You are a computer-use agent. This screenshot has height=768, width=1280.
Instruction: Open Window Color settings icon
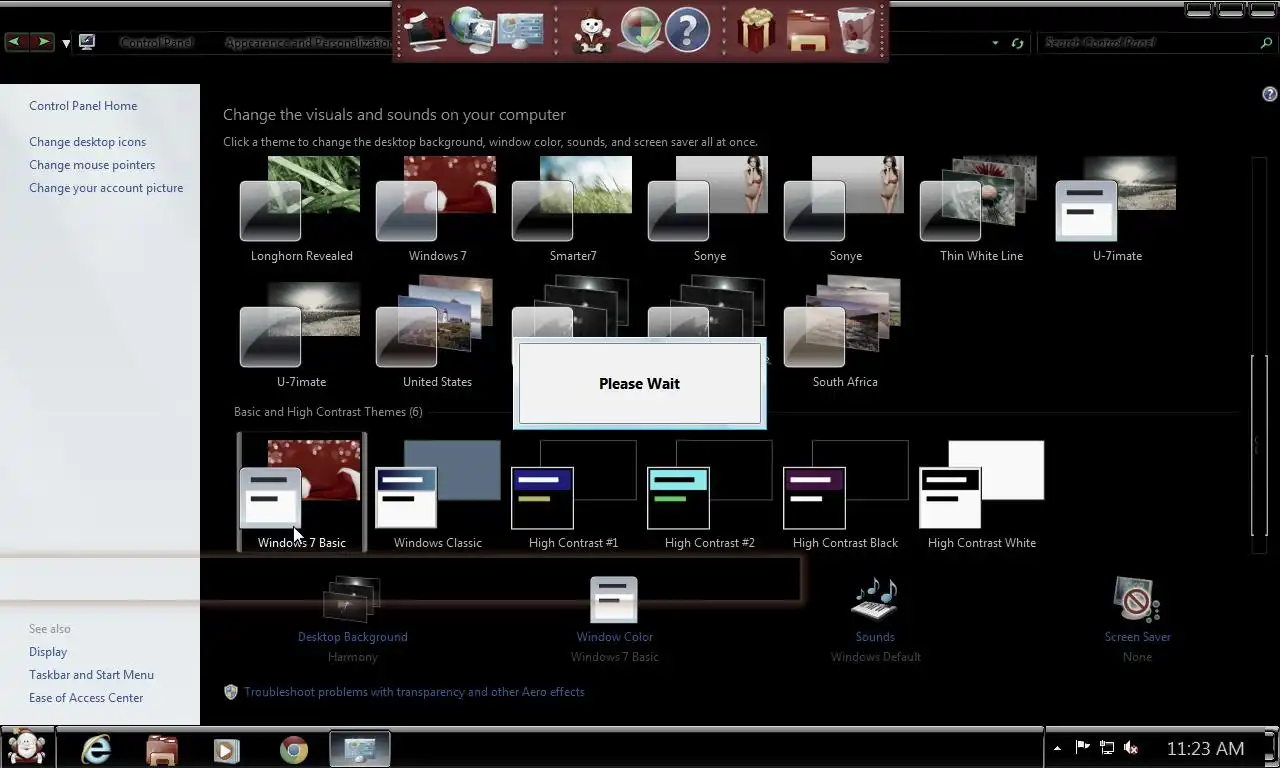click(614, 600)
